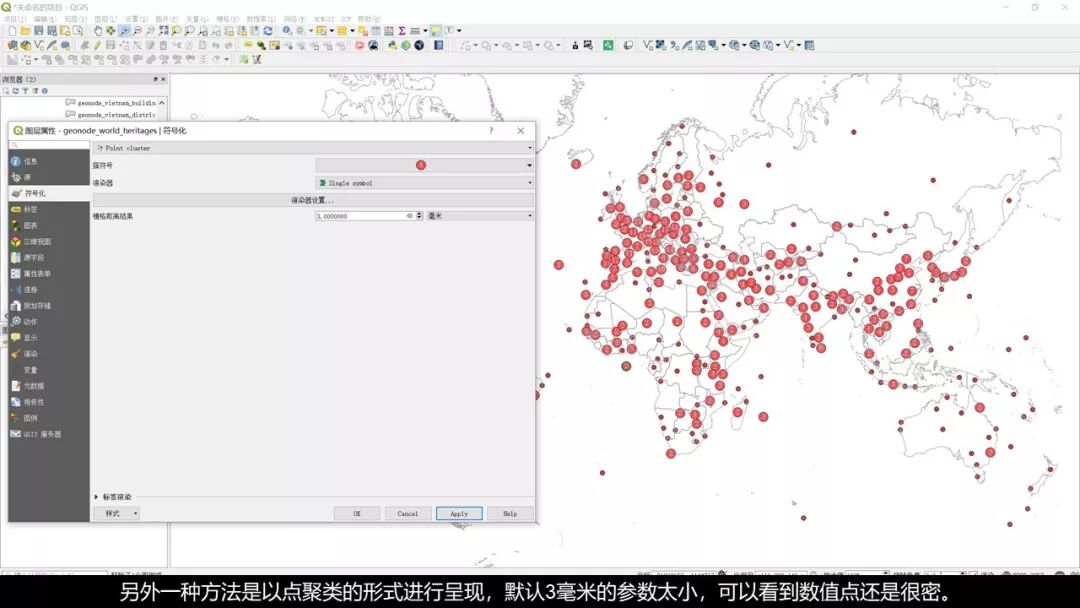The image size is (1080, 608).
Task: Click the New Project toolbar icon
Action: tap(12, 31)
